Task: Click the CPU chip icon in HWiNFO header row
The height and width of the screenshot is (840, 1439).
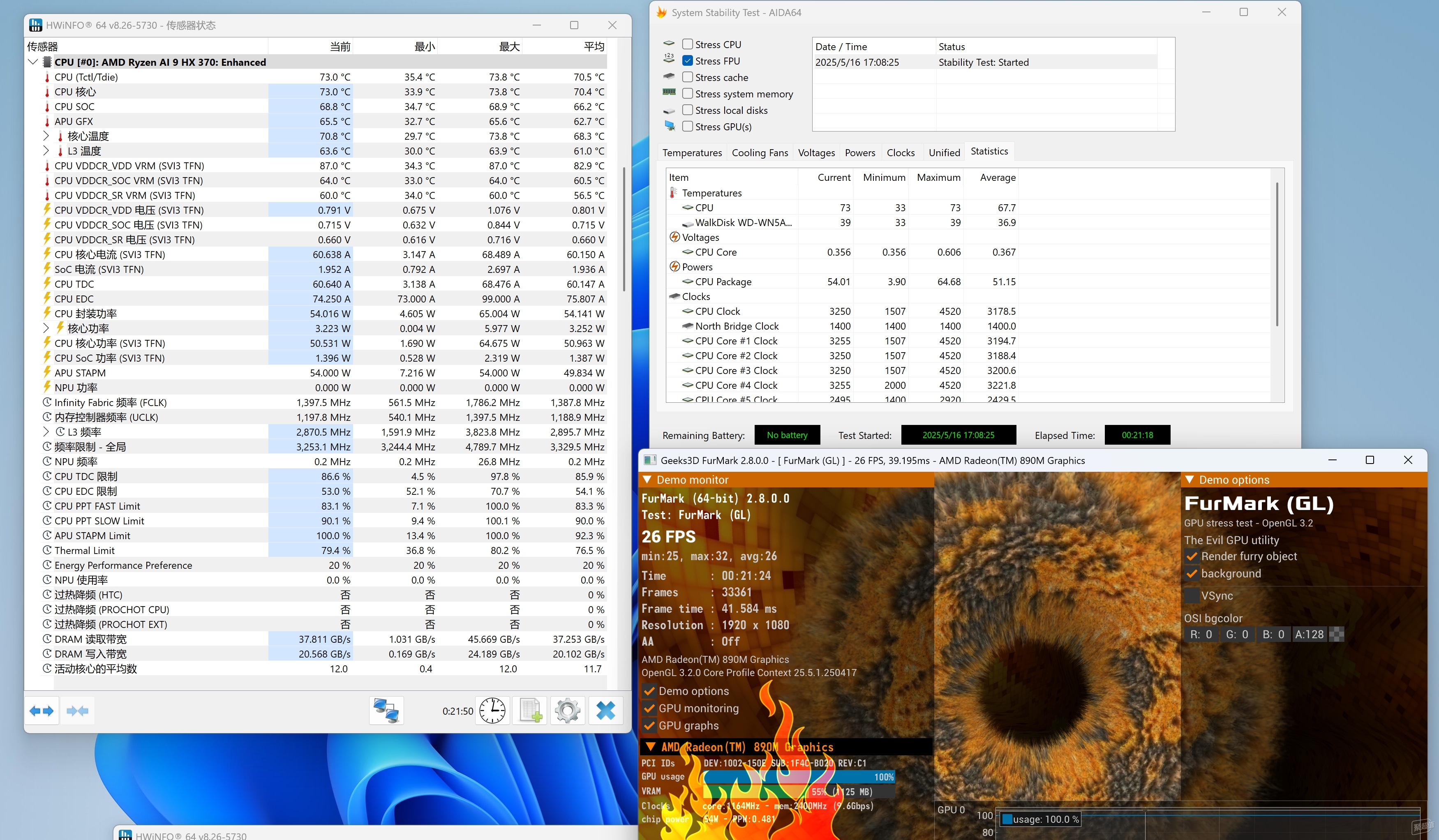Action: coord(47,62)
